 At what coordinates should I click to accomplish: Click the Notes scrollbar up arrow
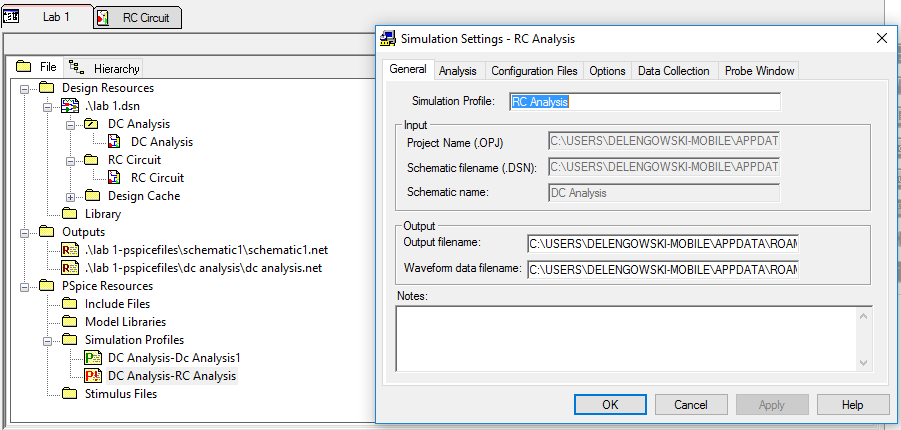863,315
